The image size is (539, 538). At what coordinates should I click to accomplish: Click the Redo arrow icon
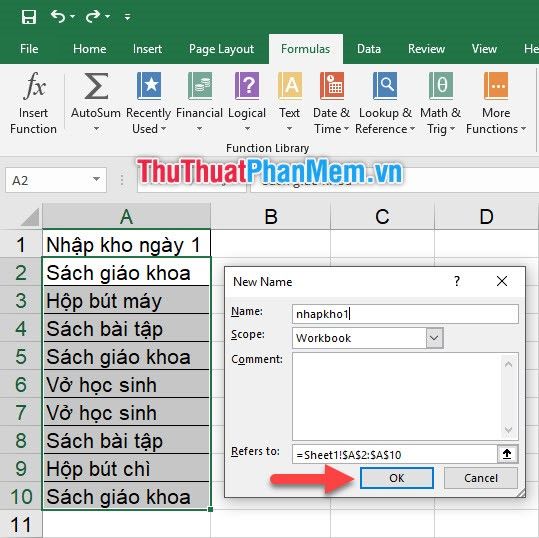click(x=93, y=16)
